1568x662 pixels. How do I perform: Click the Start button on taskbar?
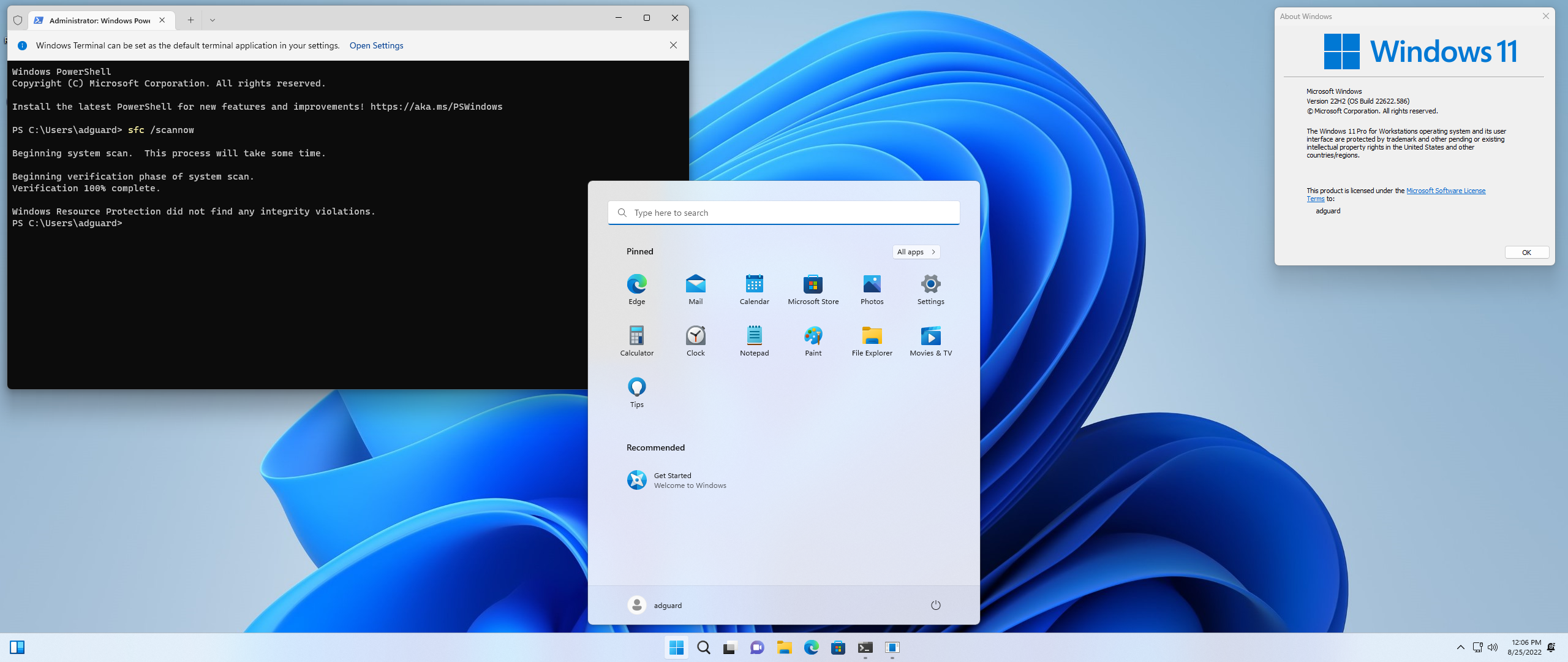click(676, 647)
